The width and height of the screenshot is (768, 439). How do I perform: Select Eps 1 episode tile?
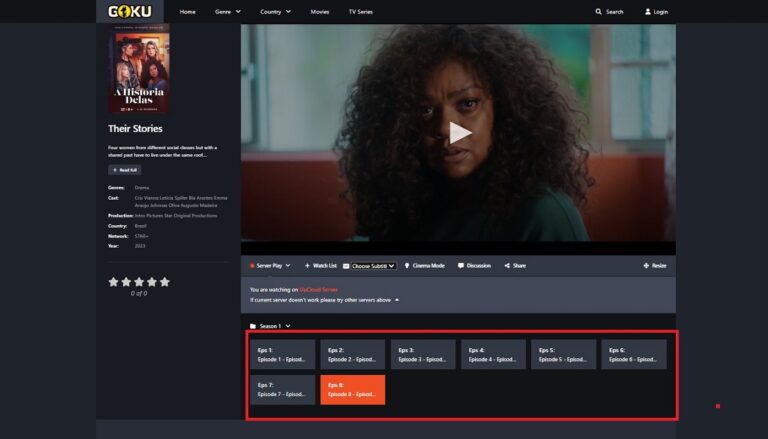pyautogui.click(x=283, y=355)
